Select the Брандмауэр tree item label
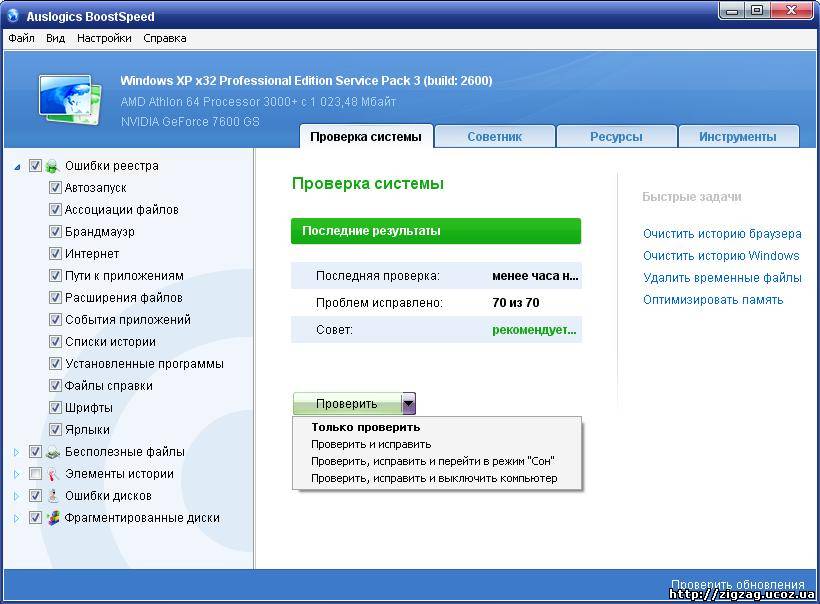Viewport: 820px width, 604px height. (99, 232)
